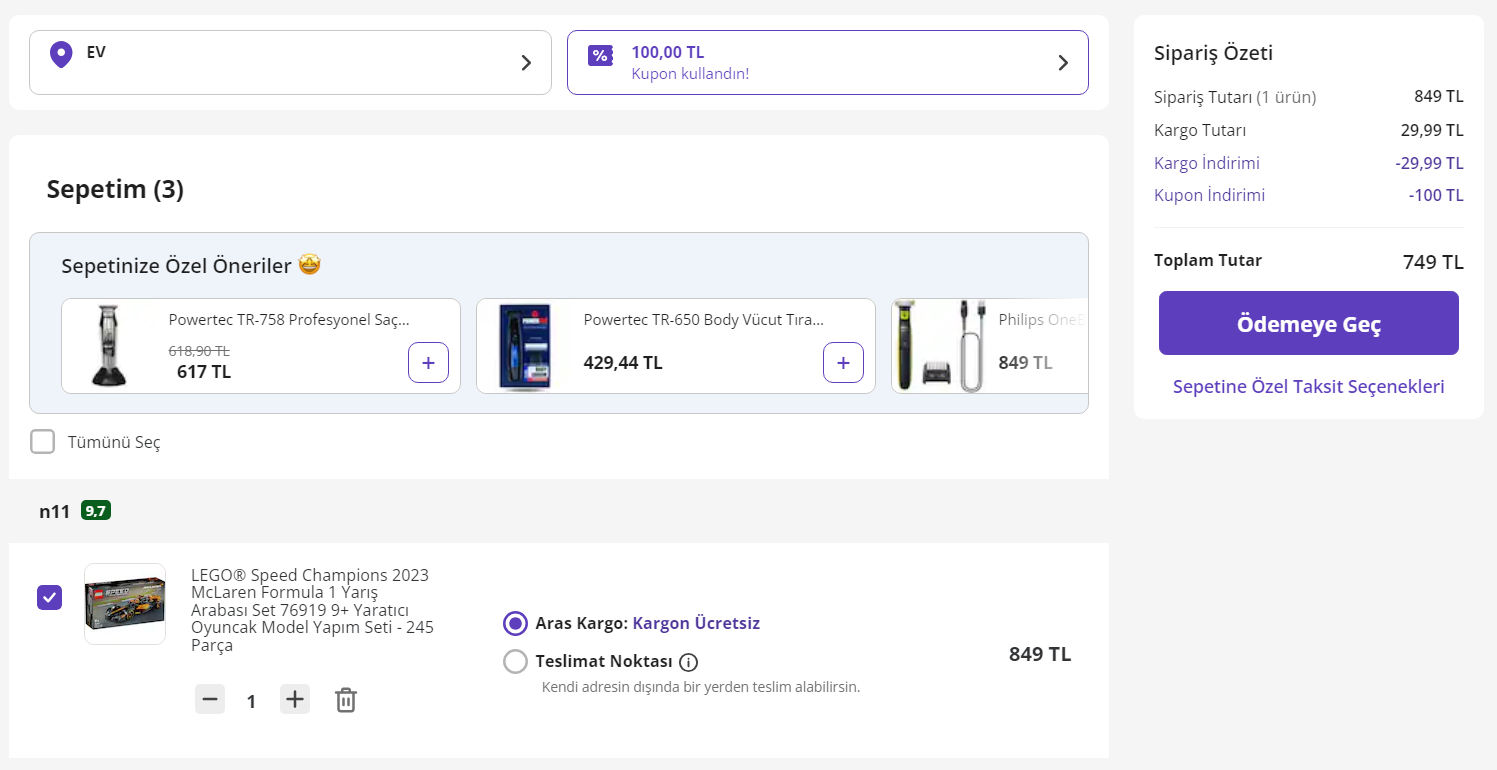Viewport: 1497px width, 770px height.
Task: Click the LEGO Speed Champions product title
Action: (x=312, y=610)
